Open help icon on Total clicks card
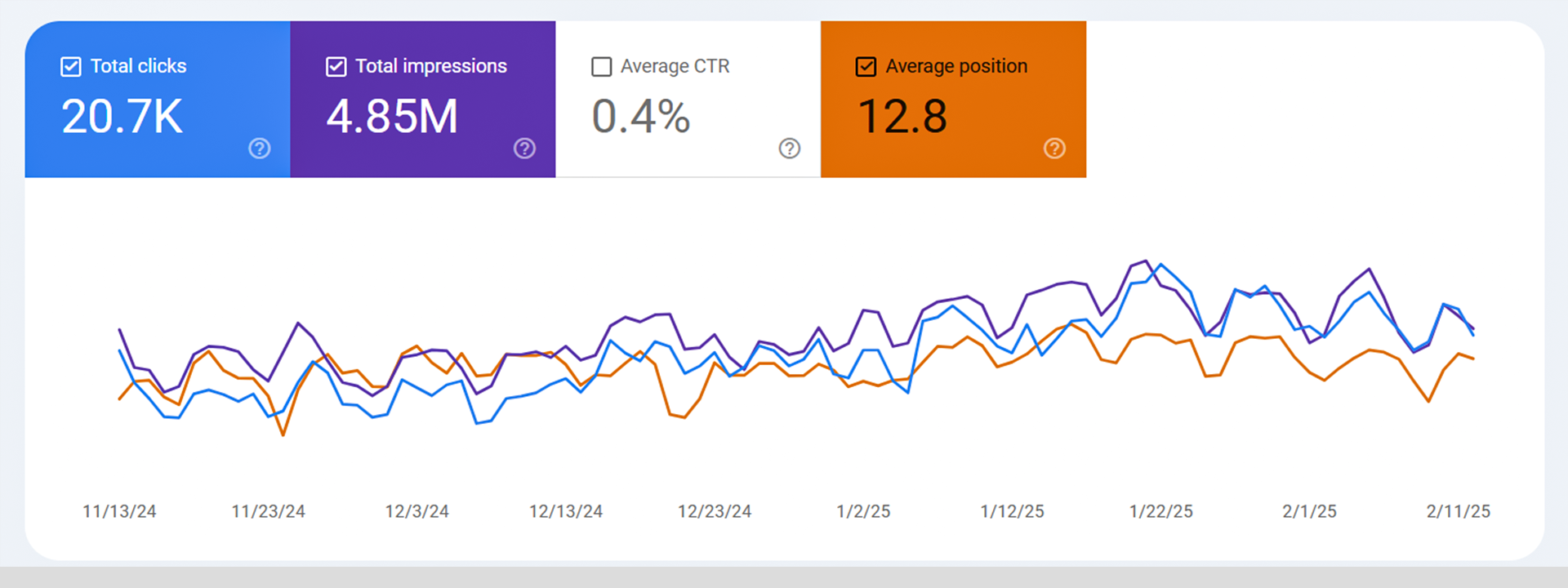Screen dimensions: 1568x588 pyautogui.click(x=260, y=149)
